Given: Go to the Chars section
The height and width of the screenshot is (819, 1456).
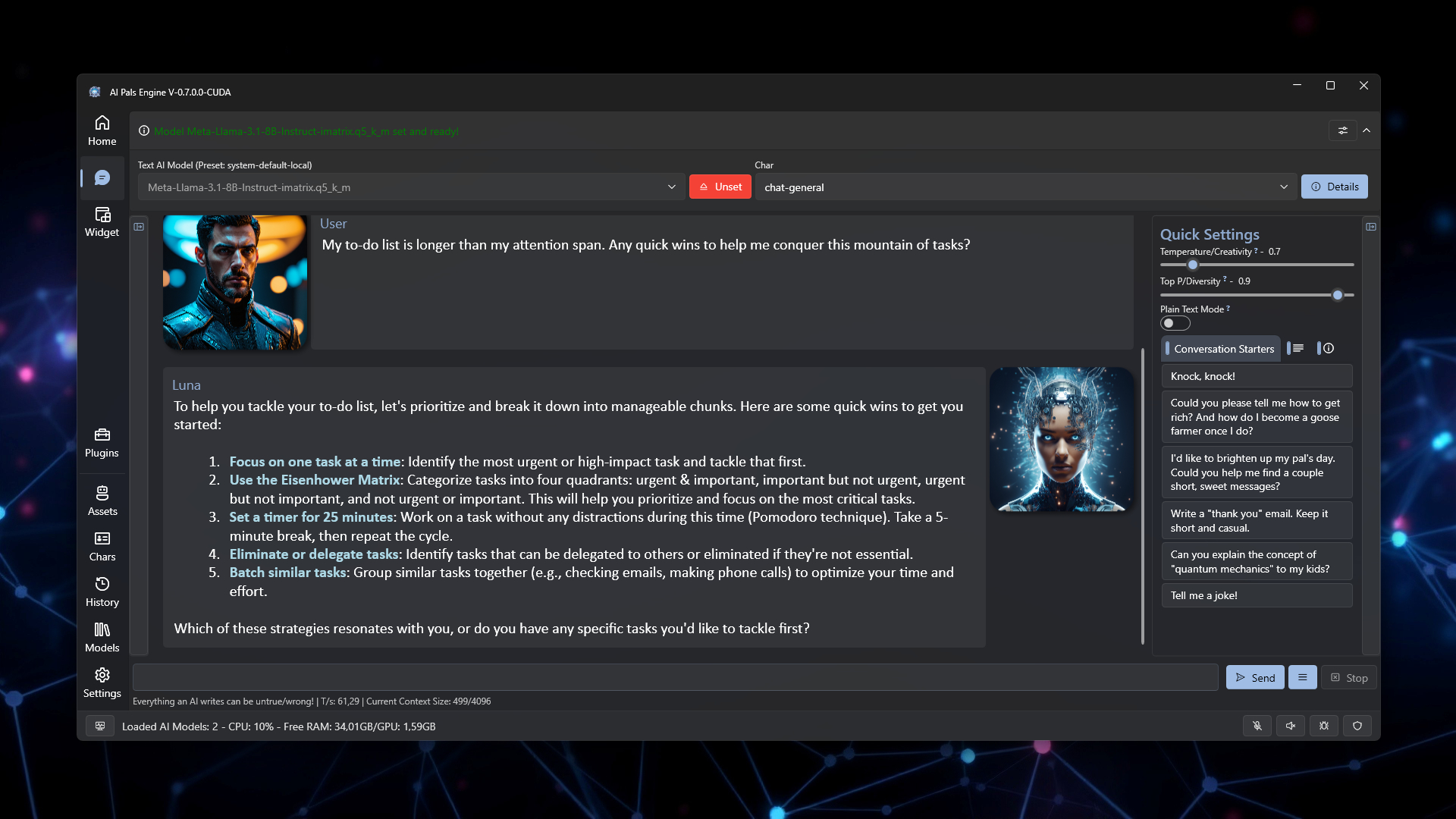Looking at the screenshot, I should [102, 546].
